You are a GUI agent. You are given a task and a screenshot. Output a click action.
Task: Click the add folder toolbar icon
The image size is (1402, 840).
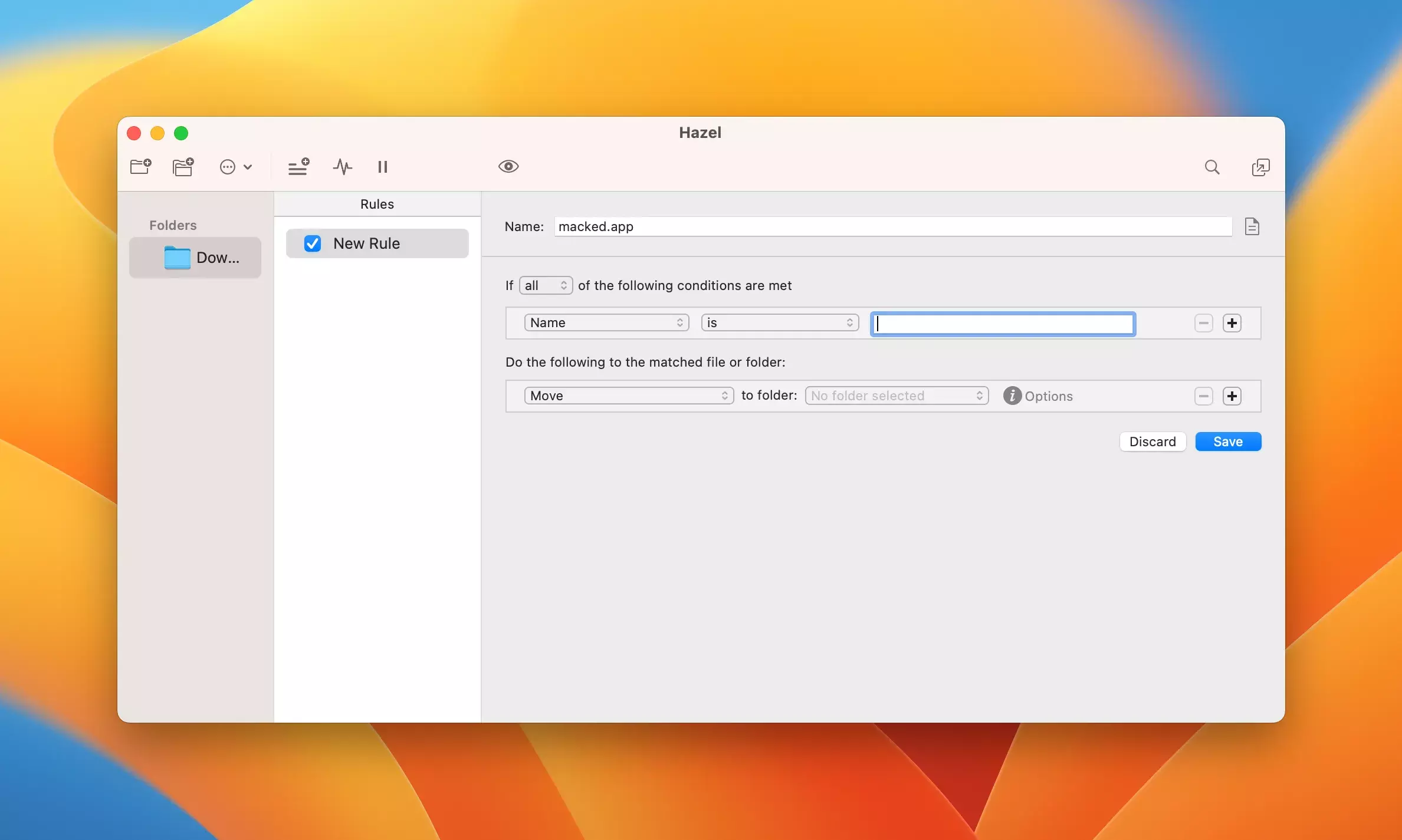140,167
